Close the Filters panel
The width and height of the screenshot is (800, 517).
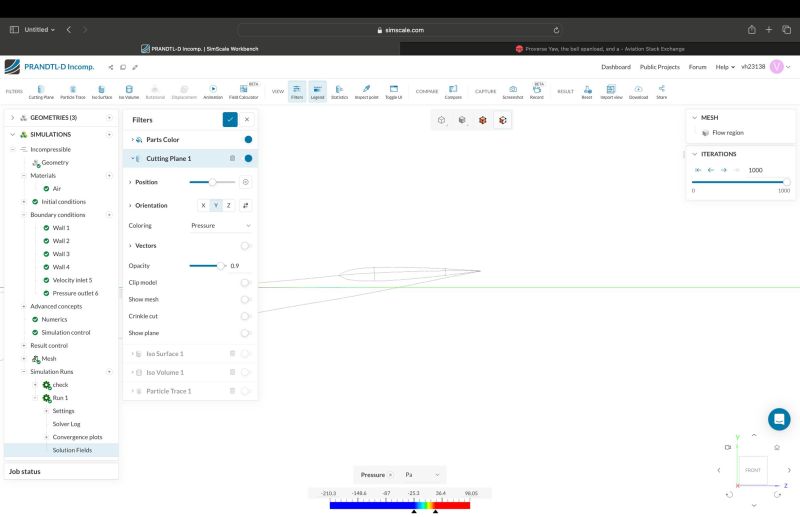click(247, 119)
